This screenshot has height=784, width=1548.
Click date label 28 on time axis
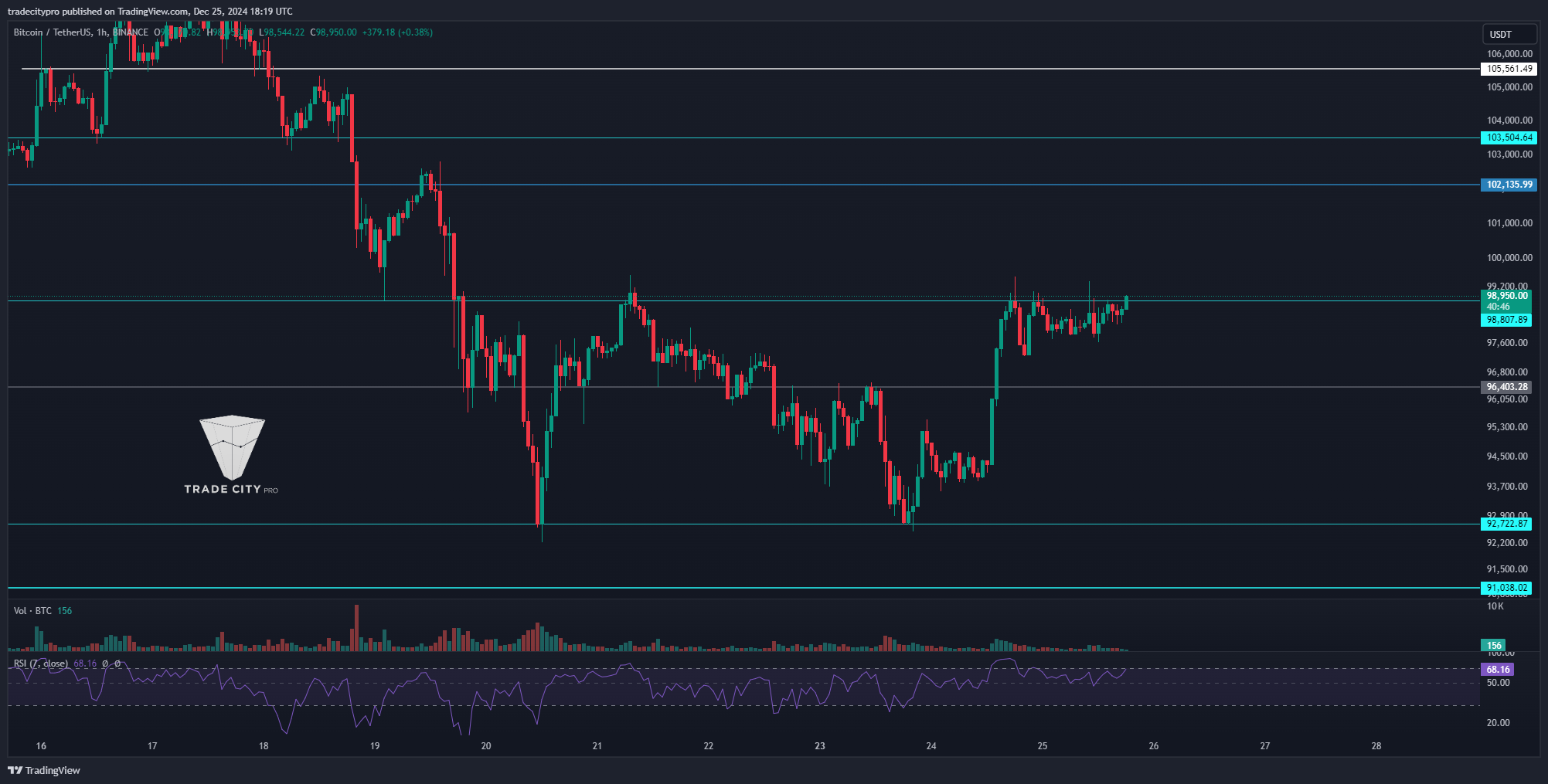coord(1376,746)
